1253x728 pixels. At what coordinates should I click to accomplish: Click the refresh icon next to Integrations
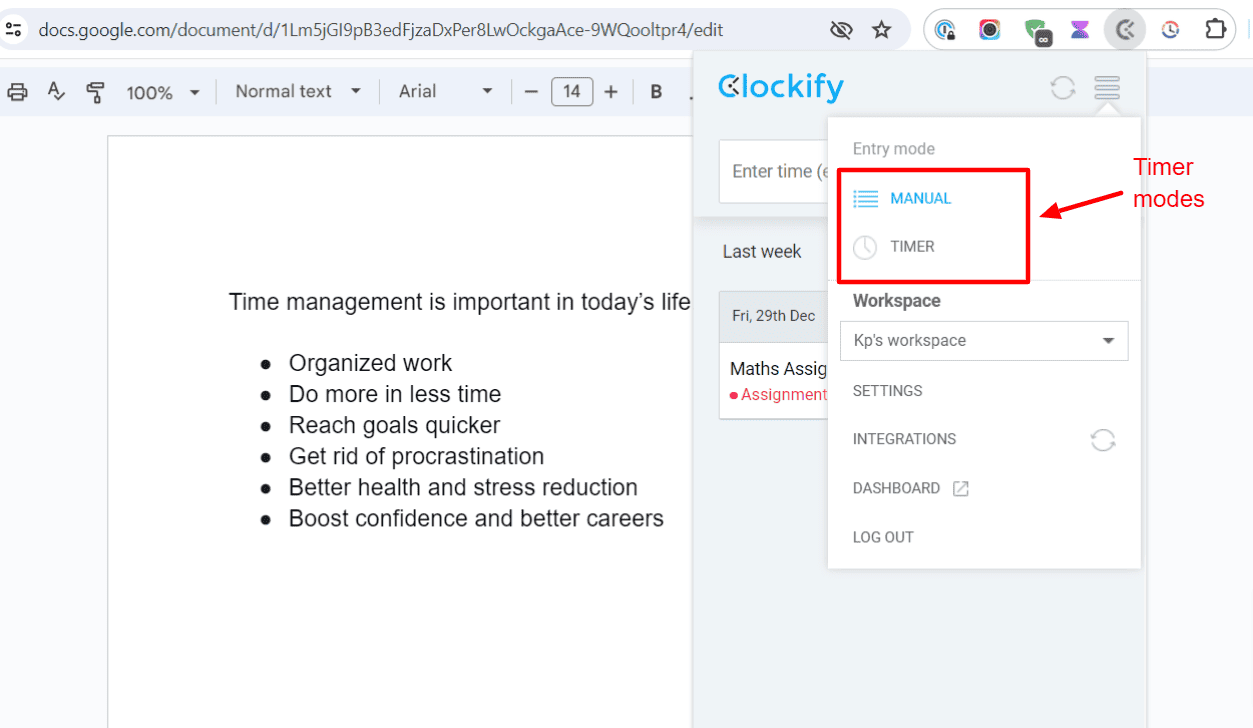pyautogui.click(x=1103, y=440)
